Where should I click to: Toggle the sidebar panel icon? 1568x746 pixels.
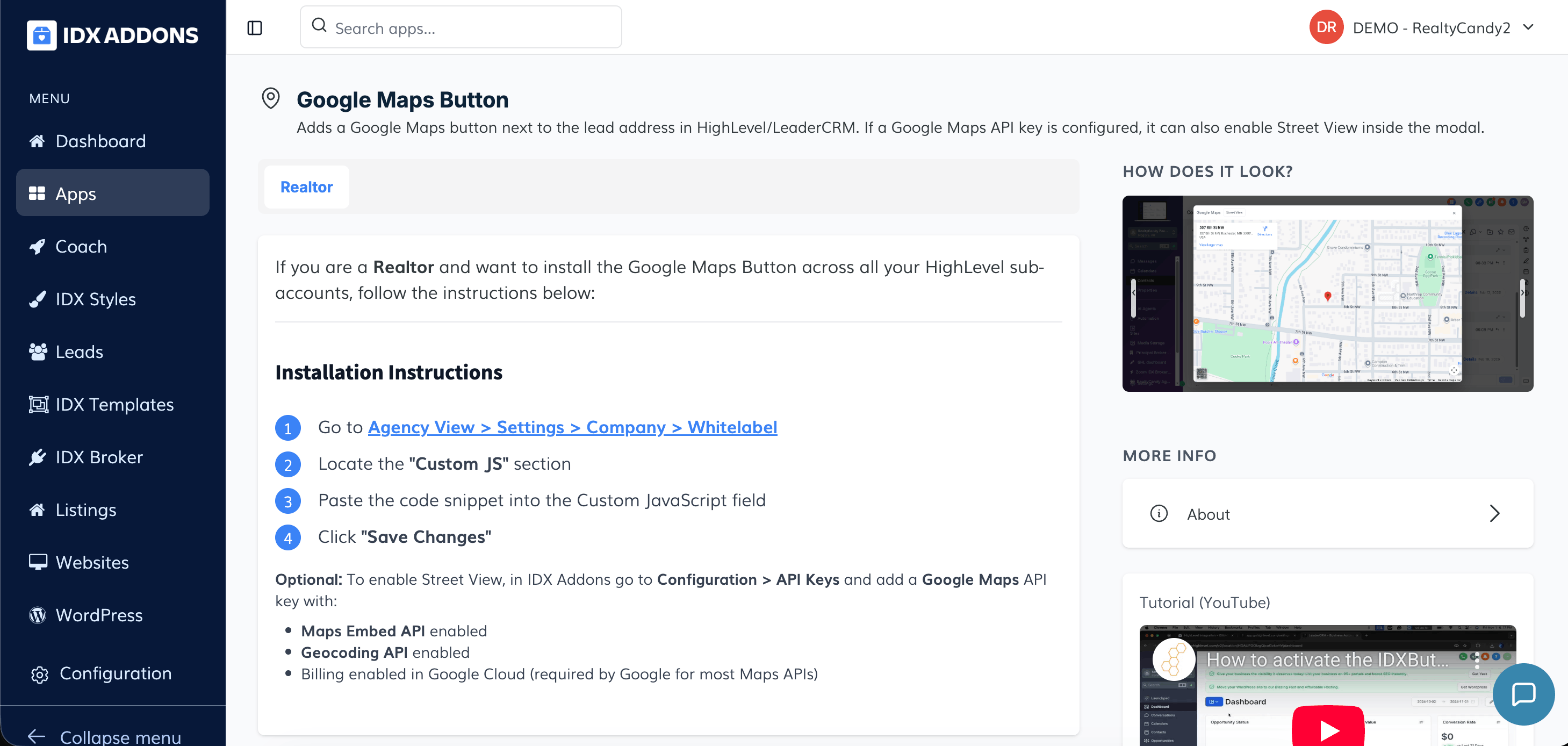[x=254, y=28]
